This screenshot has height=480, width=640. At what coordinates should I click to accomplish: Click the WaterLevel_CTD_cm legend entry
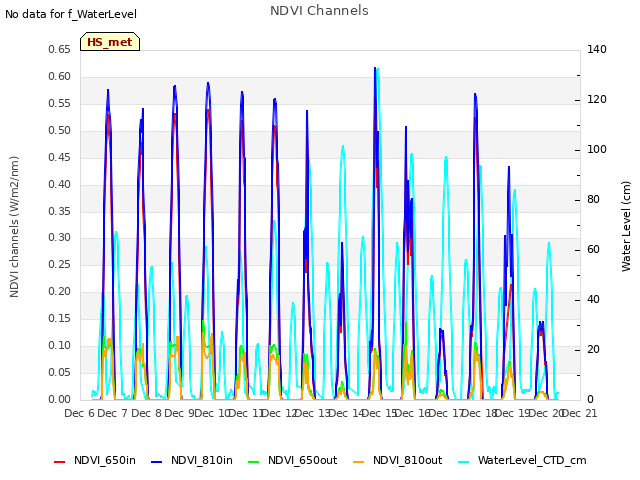pyautogui.click(x=522, y=460)
